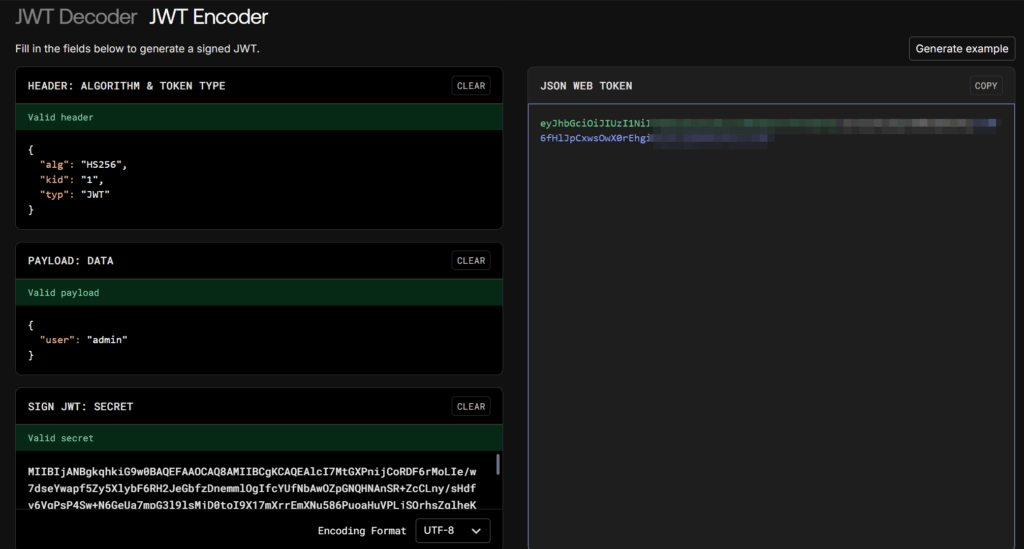Viewport: 1024px width, 549px height.
Task: Clear the Payload data section
Action: point(470,261)
